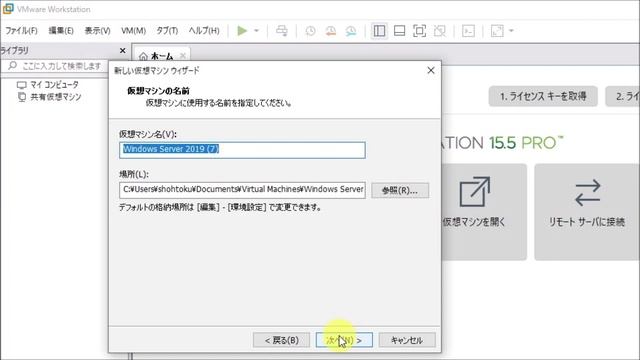Open the タブ(T) menu

167,31
